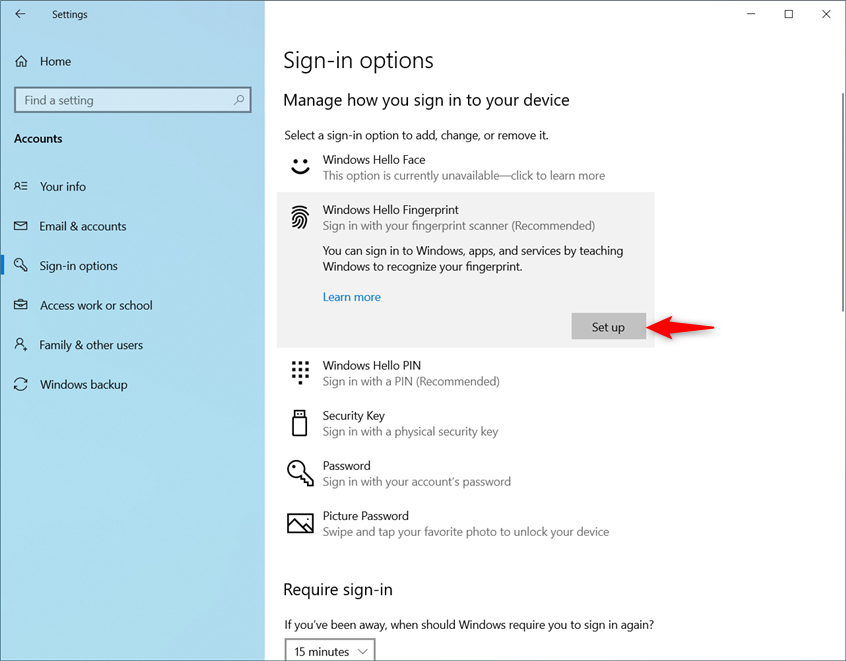This screenshot has height=661, width=846.
Task: Navigate to Family & other users
Action: pyautogui.click(x=133, y=345)
